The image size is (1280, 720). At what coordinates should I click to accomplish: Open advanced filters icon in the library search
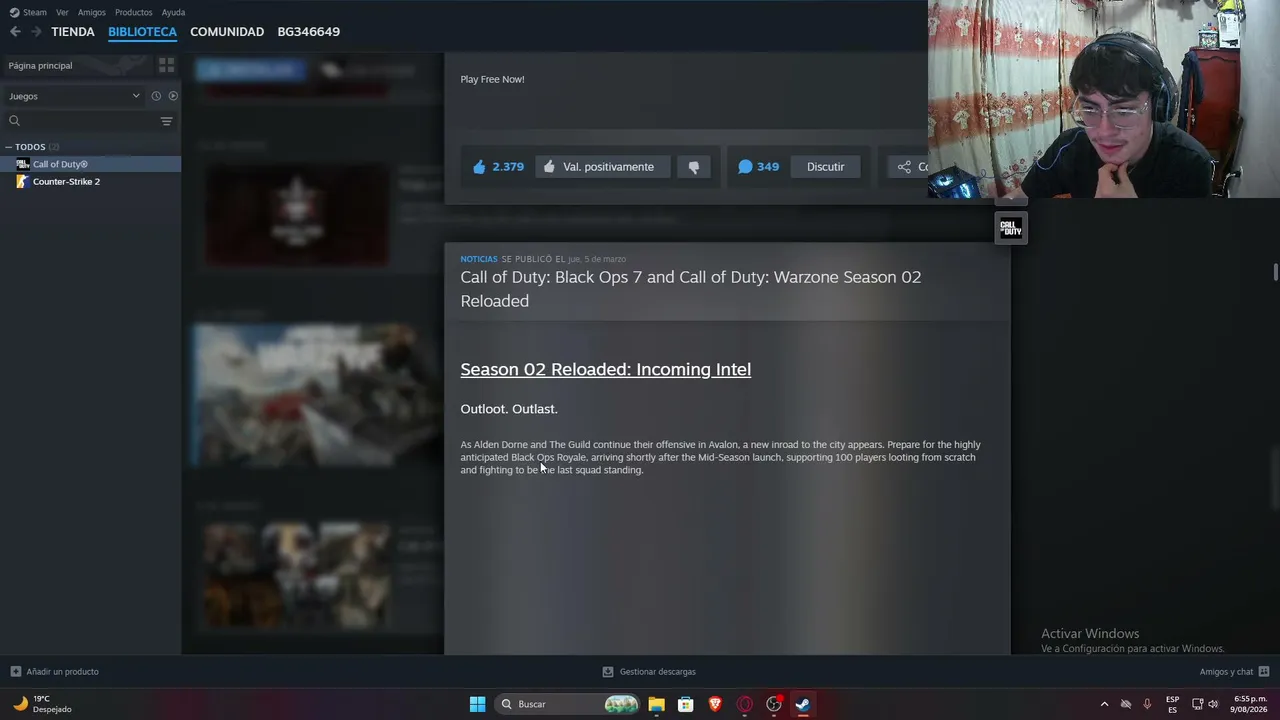point(167,121)
